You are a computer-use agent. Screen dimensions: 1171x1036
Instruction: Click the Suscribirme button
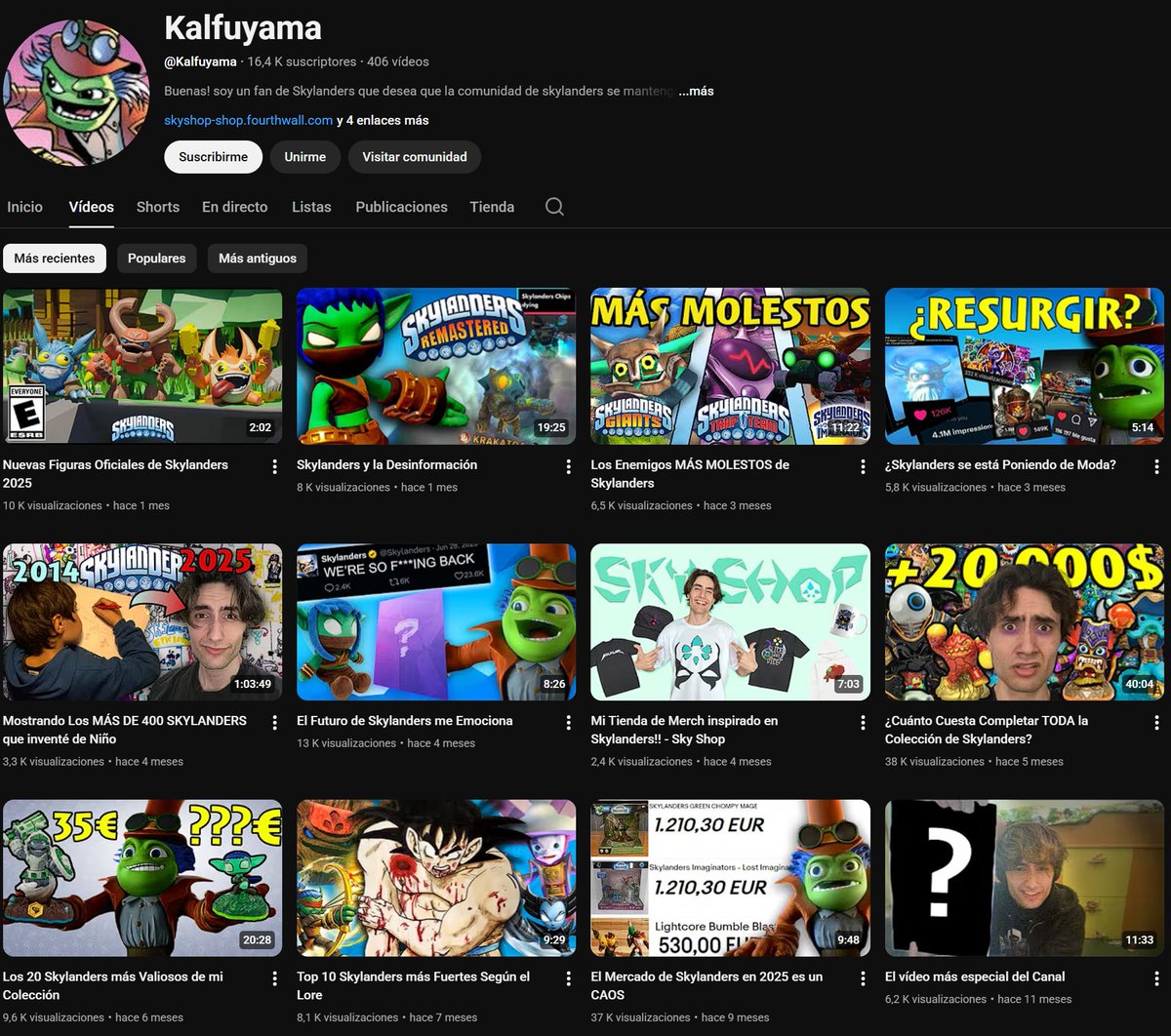213,156
